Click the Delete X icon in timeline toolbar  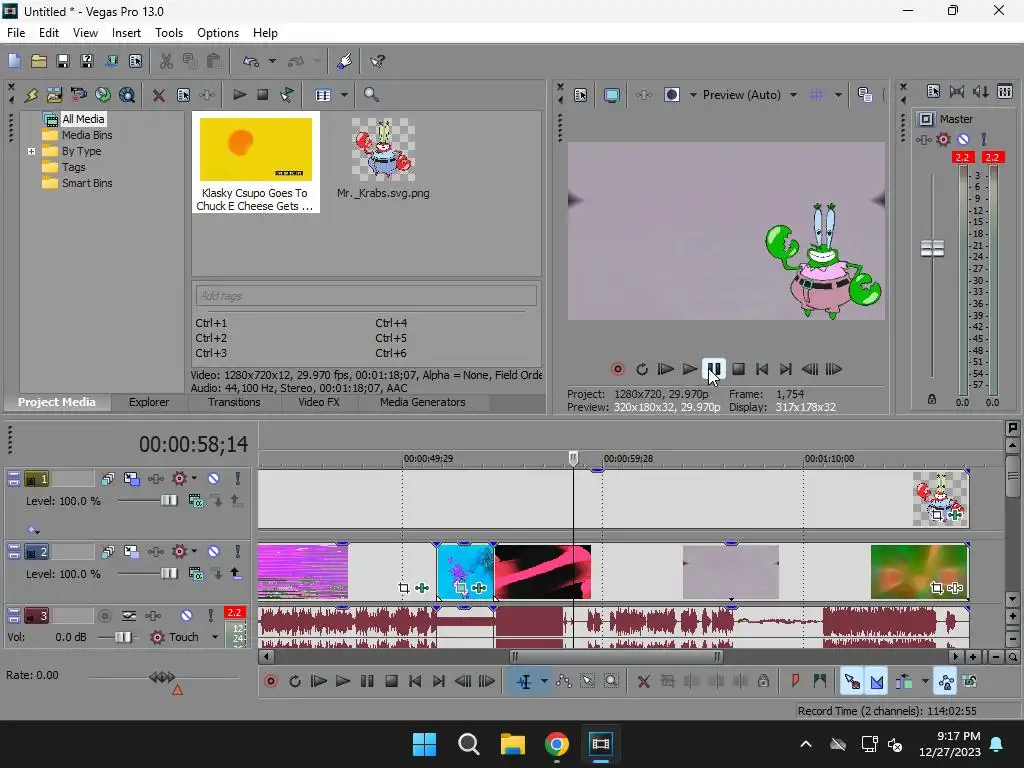643,681
